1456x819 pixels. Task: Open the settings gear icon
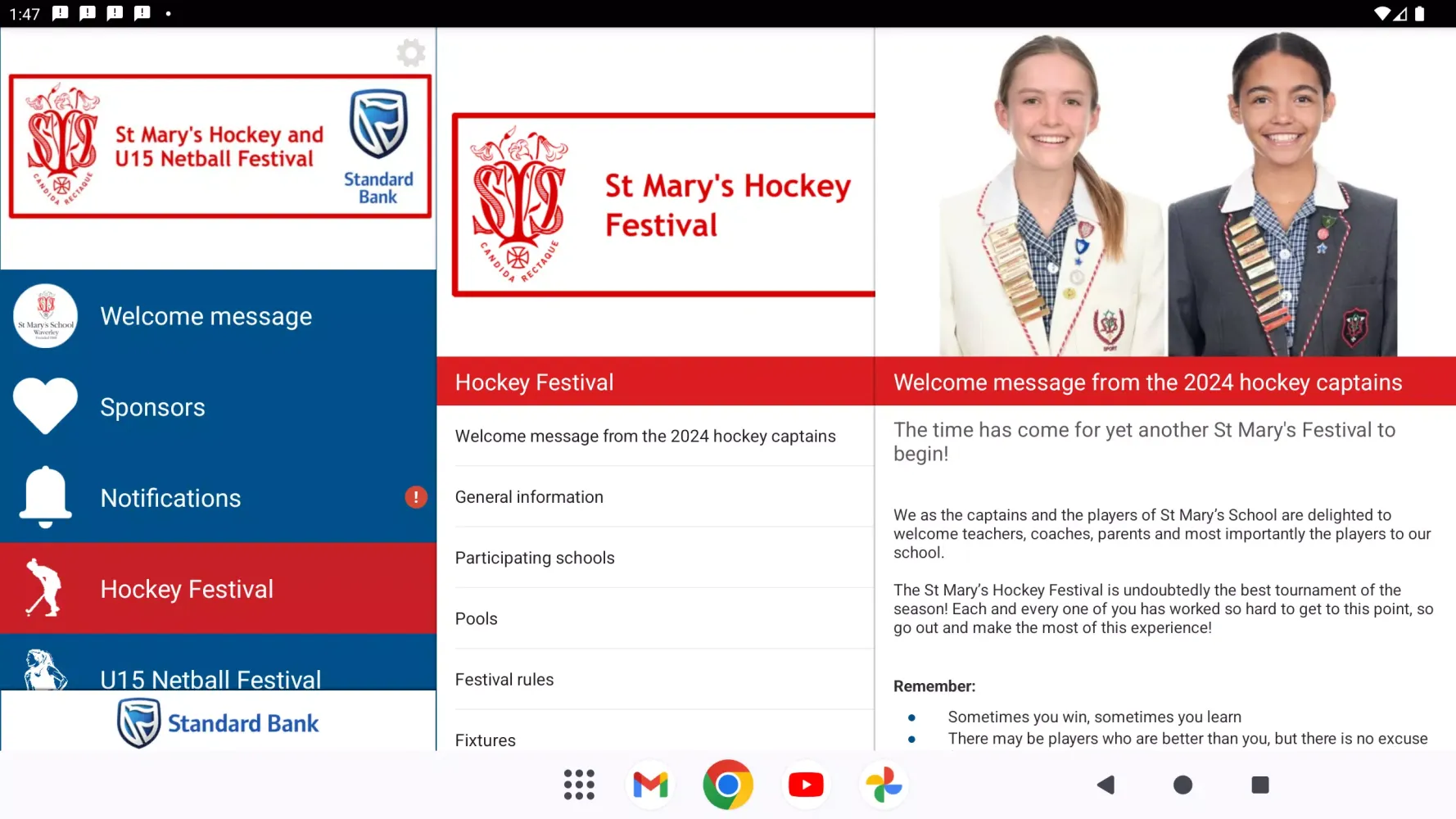[x=411, y=53]
